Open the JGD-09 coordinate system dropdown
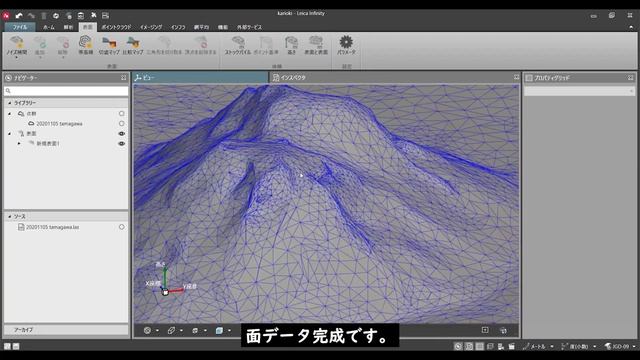The image size is (640, 360). (634, 347)
